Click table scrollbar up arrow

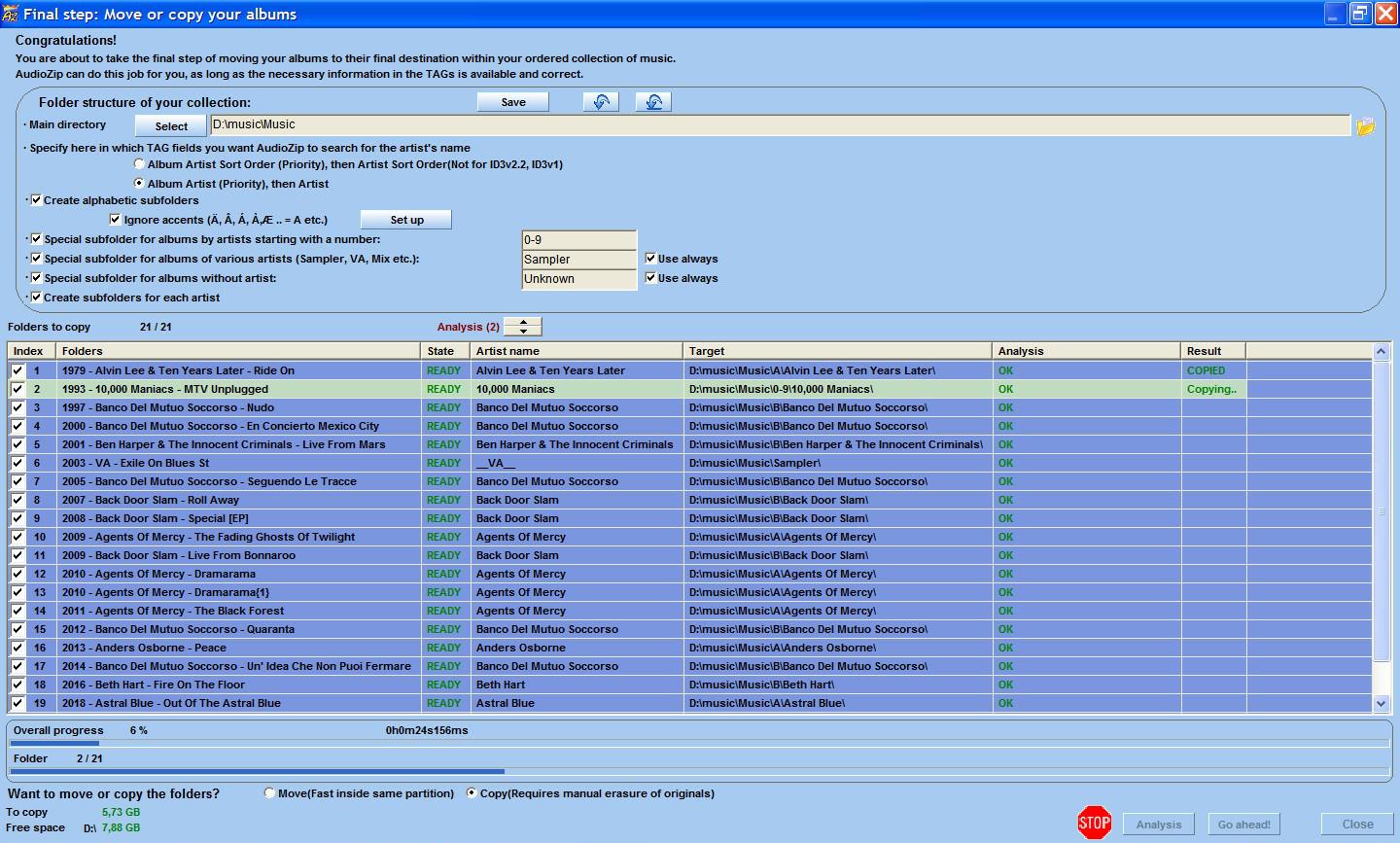[x=1382, y=351]
